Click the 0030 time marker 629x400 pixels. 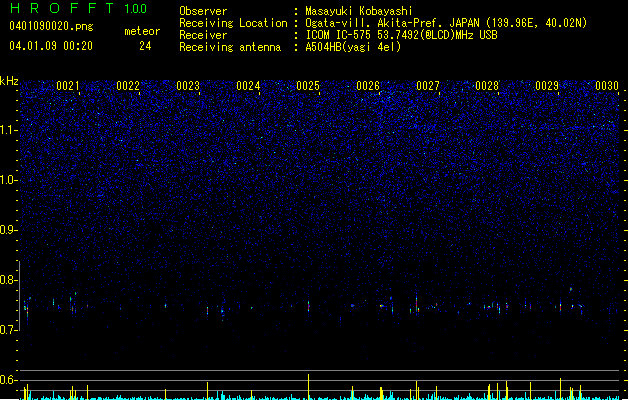point(607,86)
